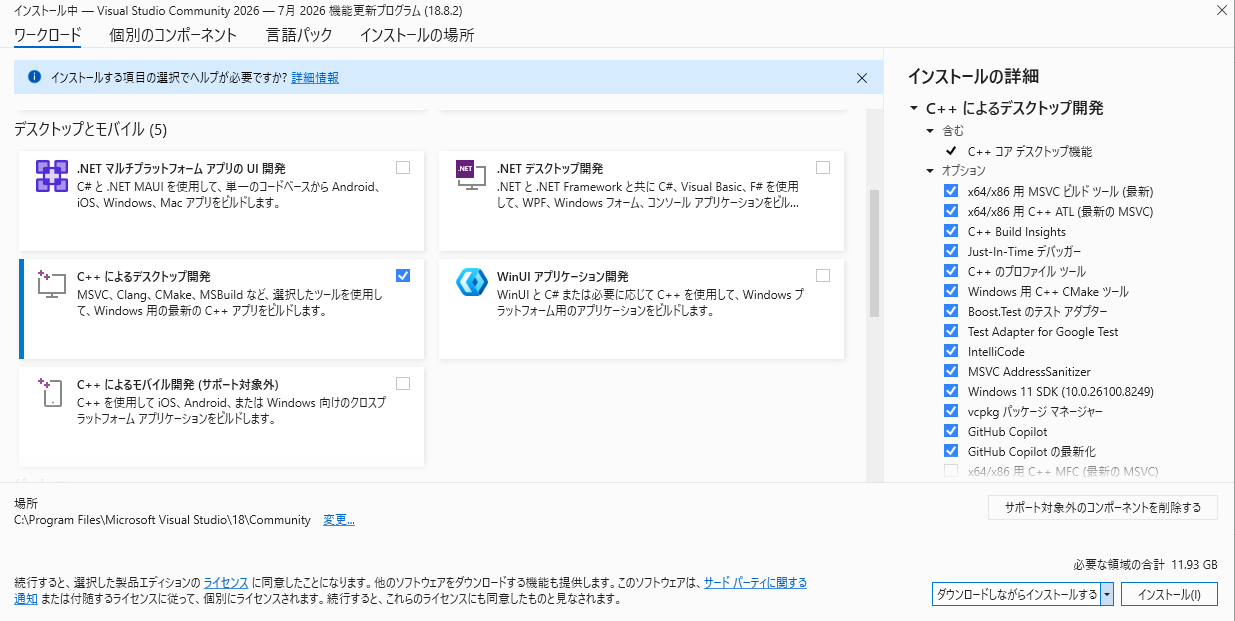Check the .NET マルチプラットフォーム アプリの UI 開発 workload
The image size is (1235, 621).
403,168
